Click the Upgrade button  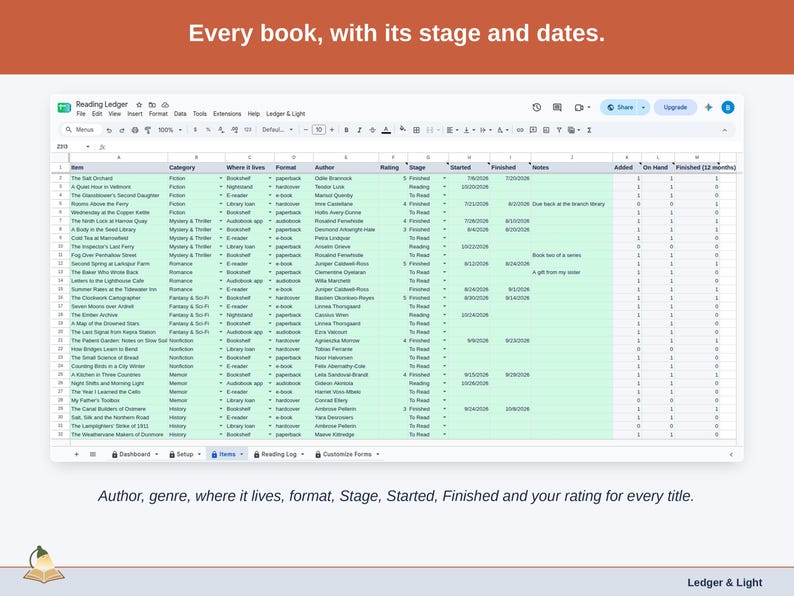[x=675, y=107]
